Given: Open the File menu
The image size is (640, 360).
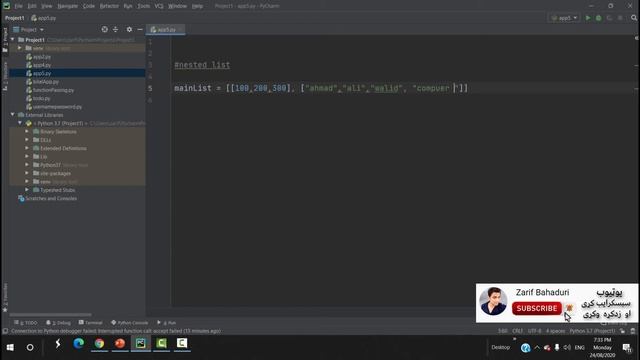Looking at the screenshot, I should 18,6.
